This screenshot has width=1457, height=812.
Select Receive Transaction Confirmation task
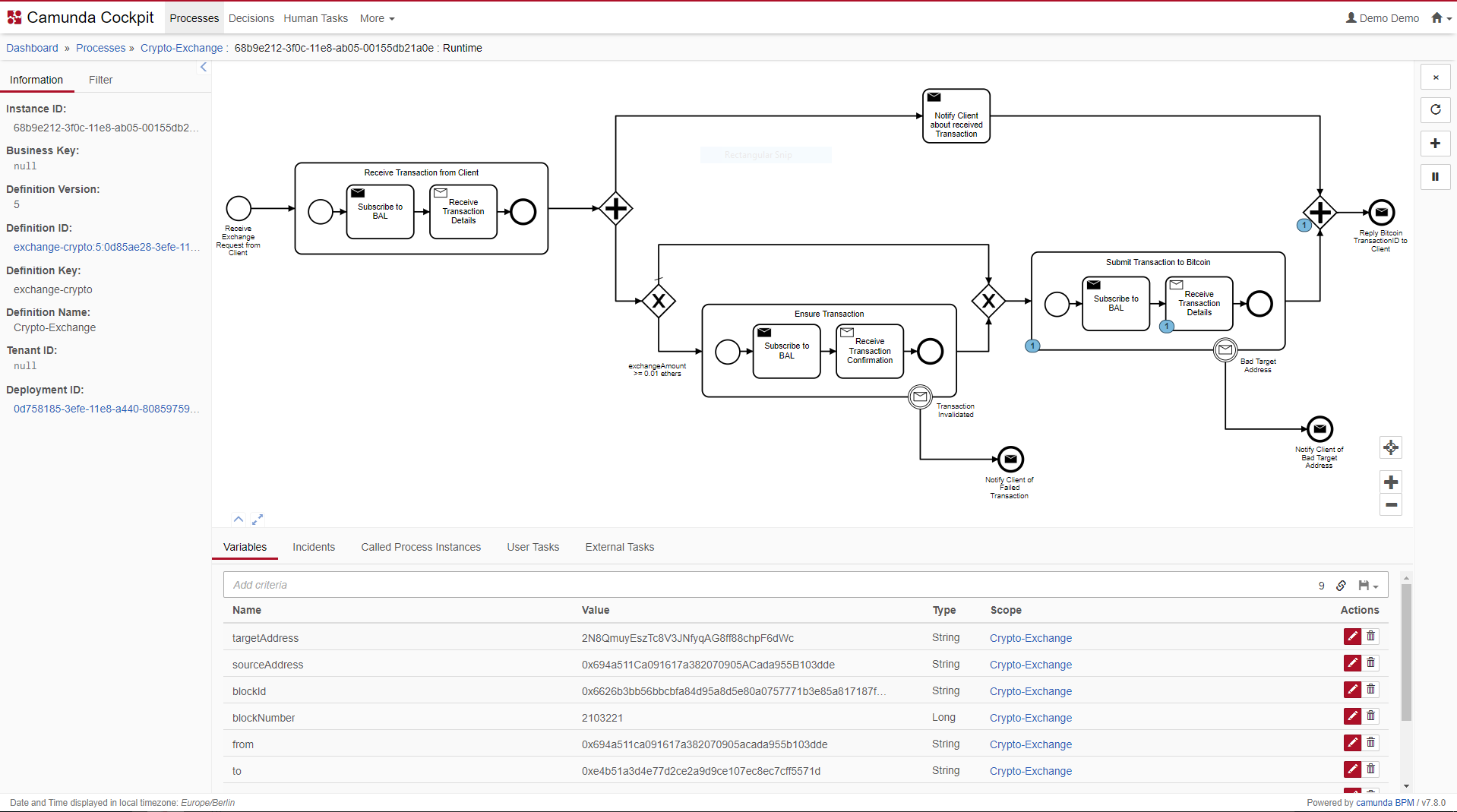point(870,351)
